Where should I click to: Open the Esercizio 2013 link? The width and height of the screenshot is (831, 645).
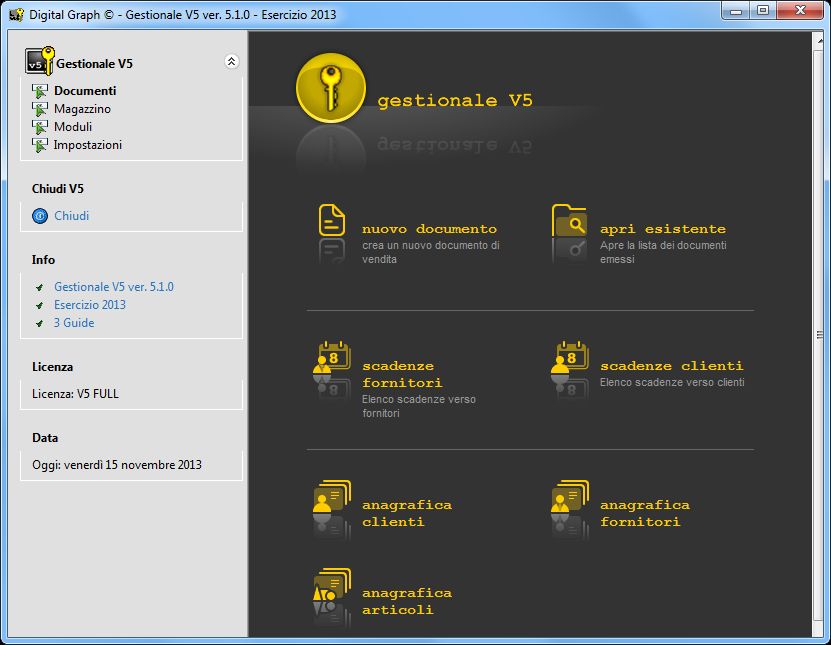pyautogui.click(x=90, y=305)
